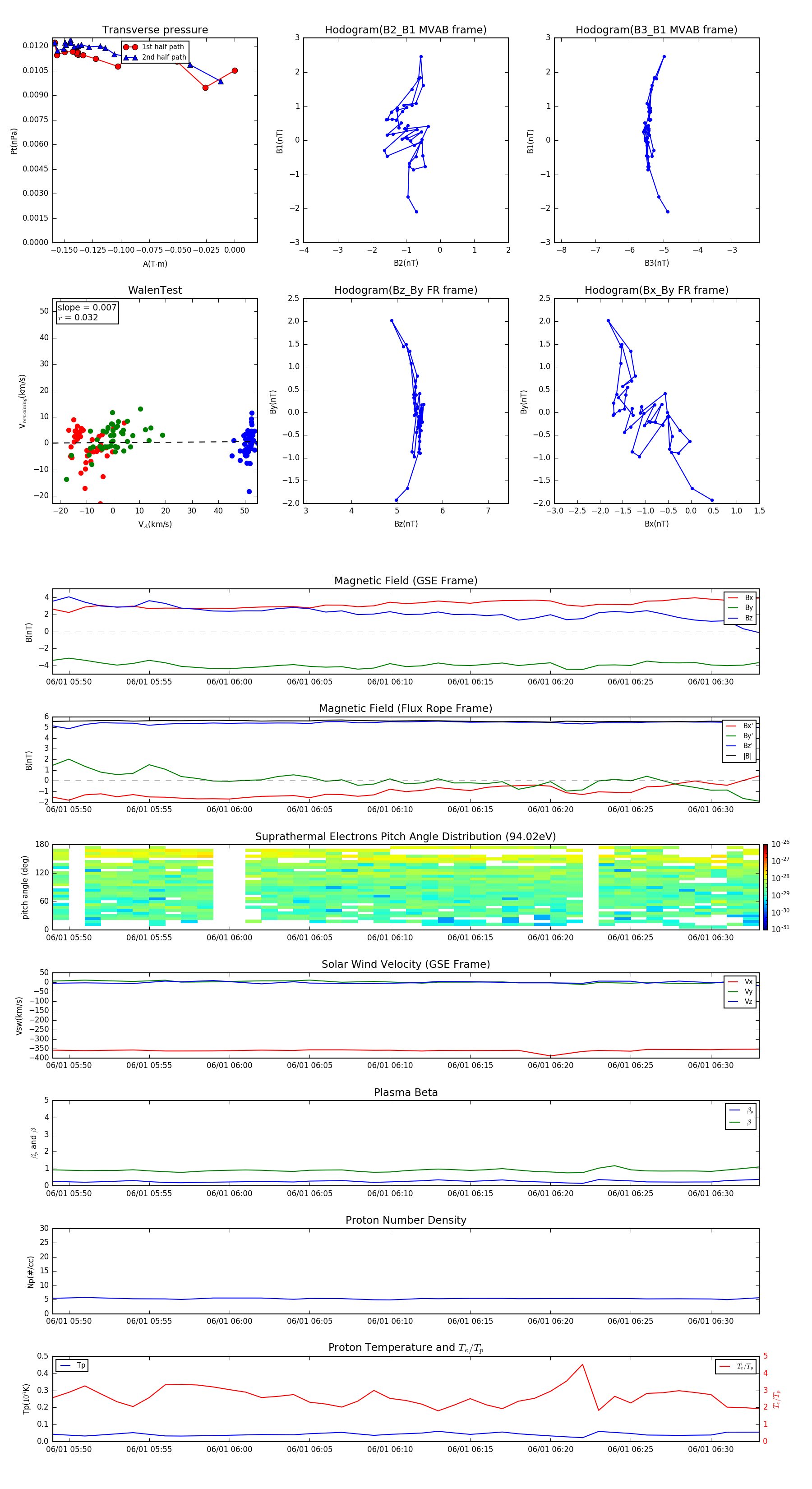Click the plasma beta legend box
812x1489 pixels.
coord(741,1116)
